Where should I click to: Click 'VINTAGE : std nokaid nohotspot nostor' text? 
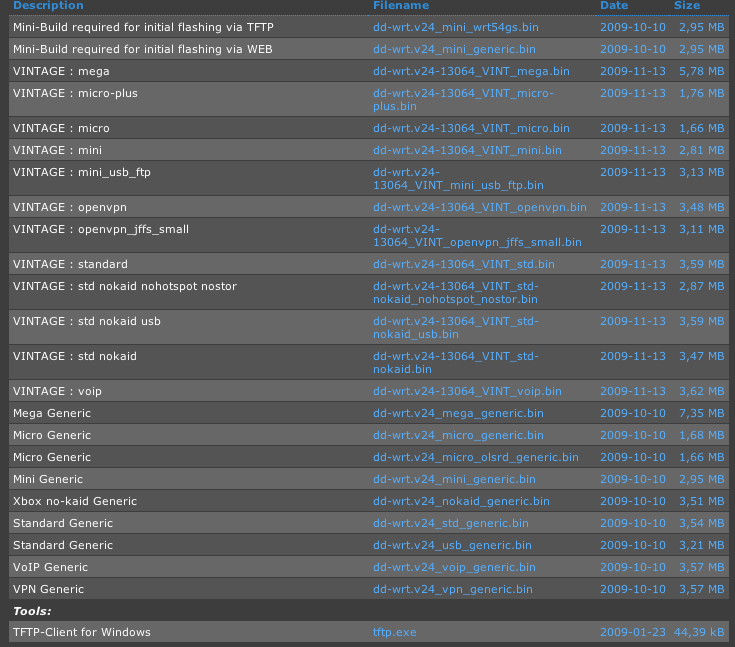(x=125, y=286)
